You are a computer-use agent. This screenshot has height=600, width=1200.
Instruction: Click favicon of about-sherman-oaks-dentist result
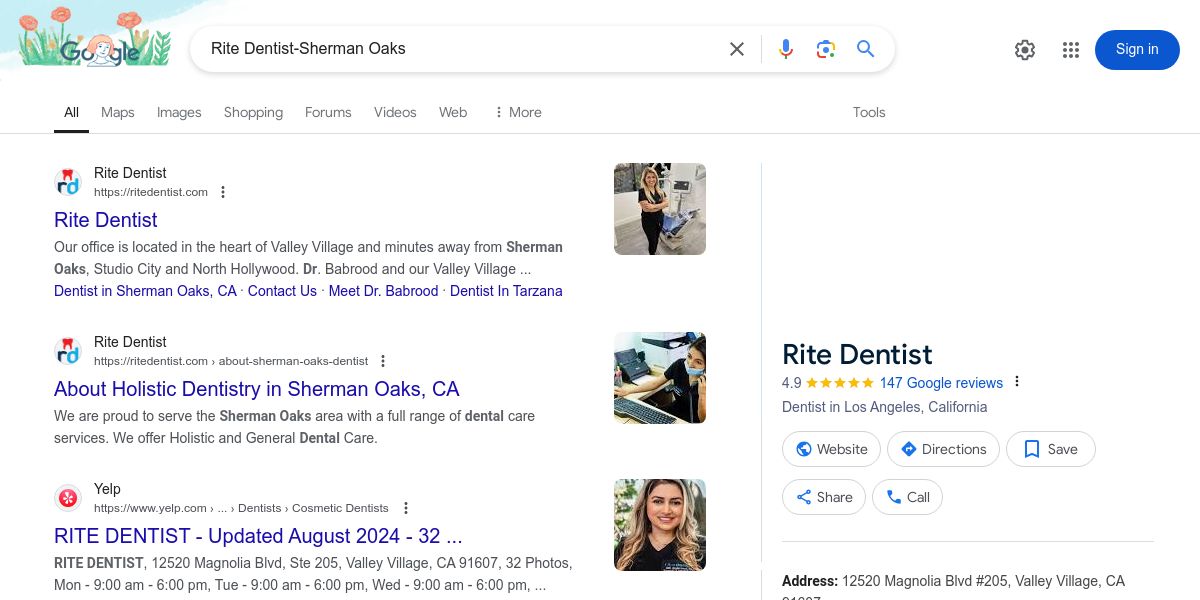tap(68, 351)
